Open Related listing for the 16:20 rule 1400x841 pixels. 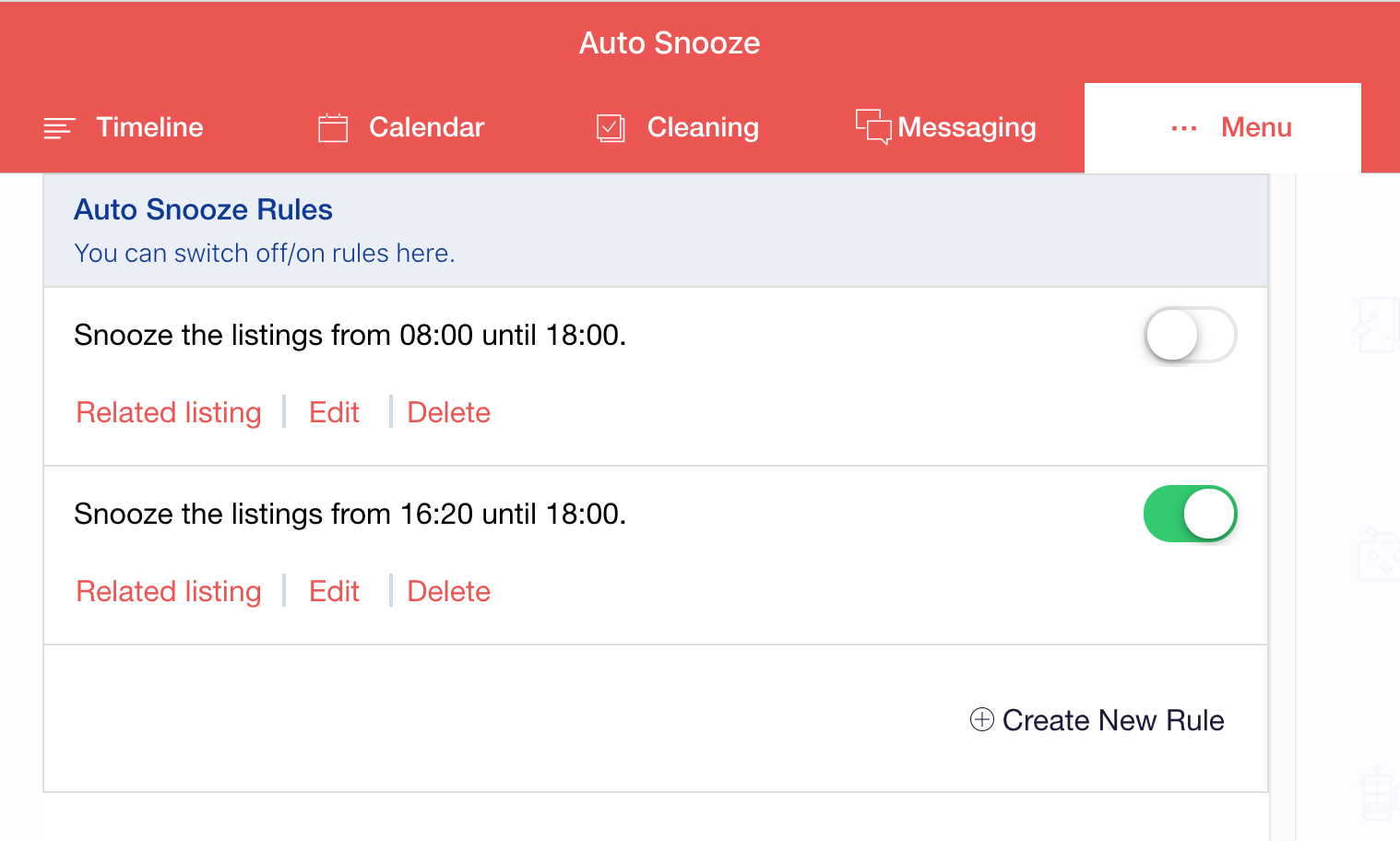point(169,591)
